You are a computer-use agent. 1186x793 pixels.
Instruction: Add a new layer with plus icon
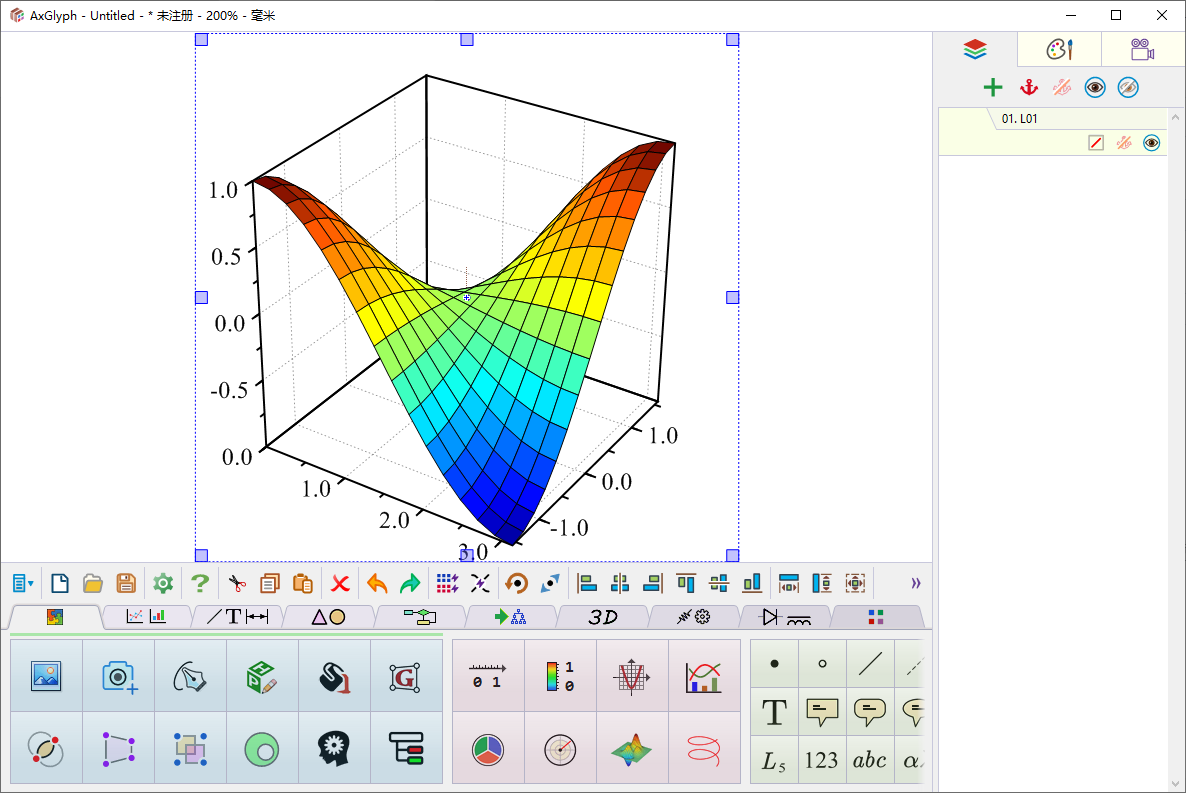point(992,88)
